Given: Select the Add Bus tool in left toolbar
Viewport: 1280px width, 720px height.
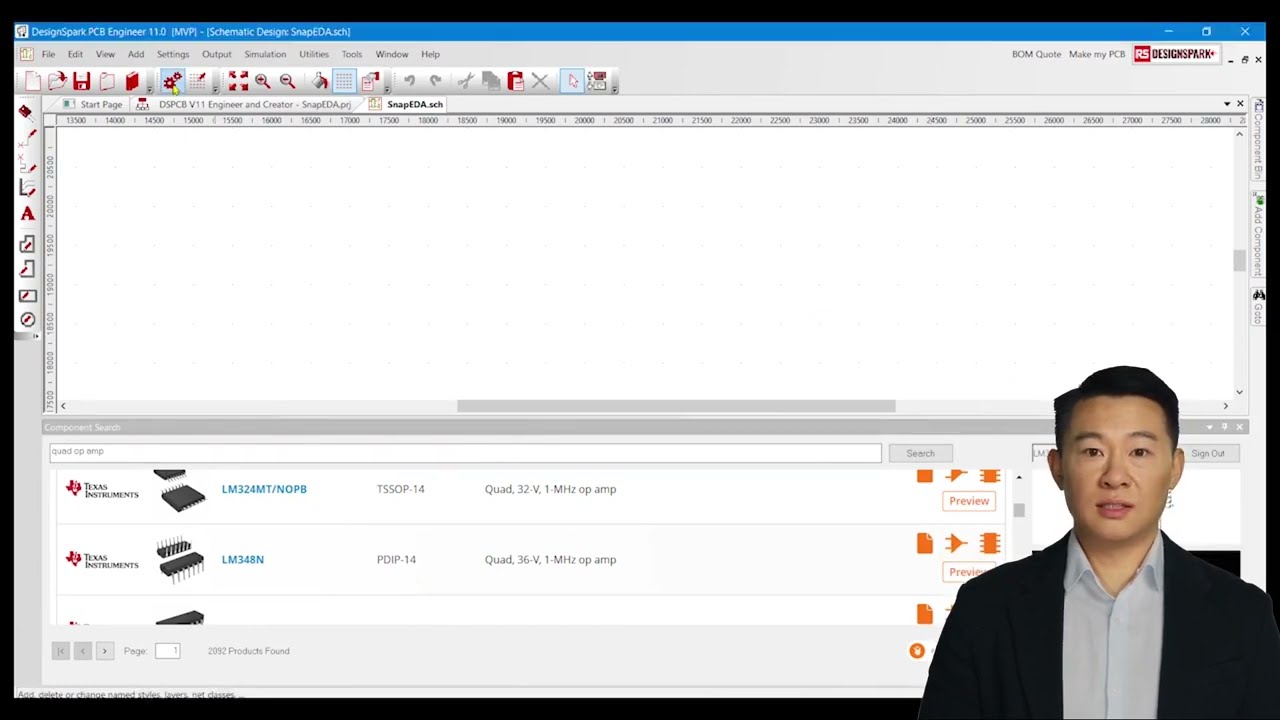Looking at the screenshot, I should coord(27,163).
